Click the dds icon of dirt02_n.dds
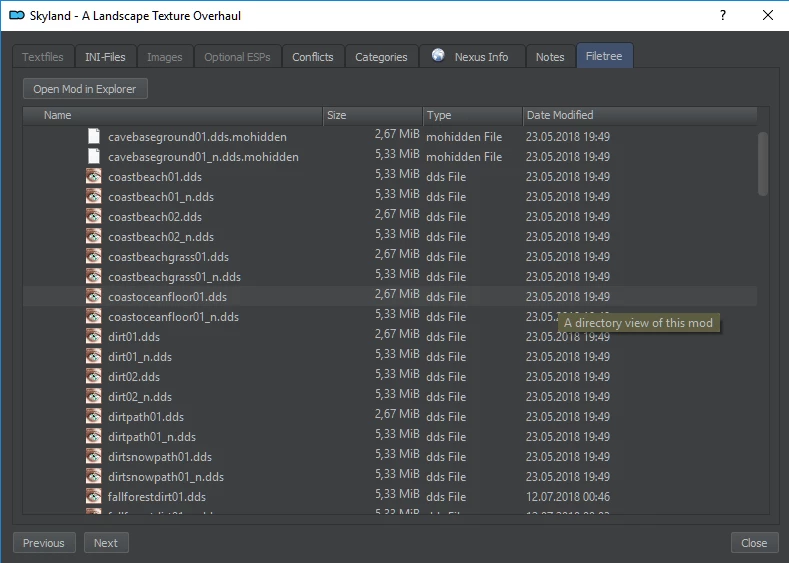The image size is (789, 563). point(94,396)
